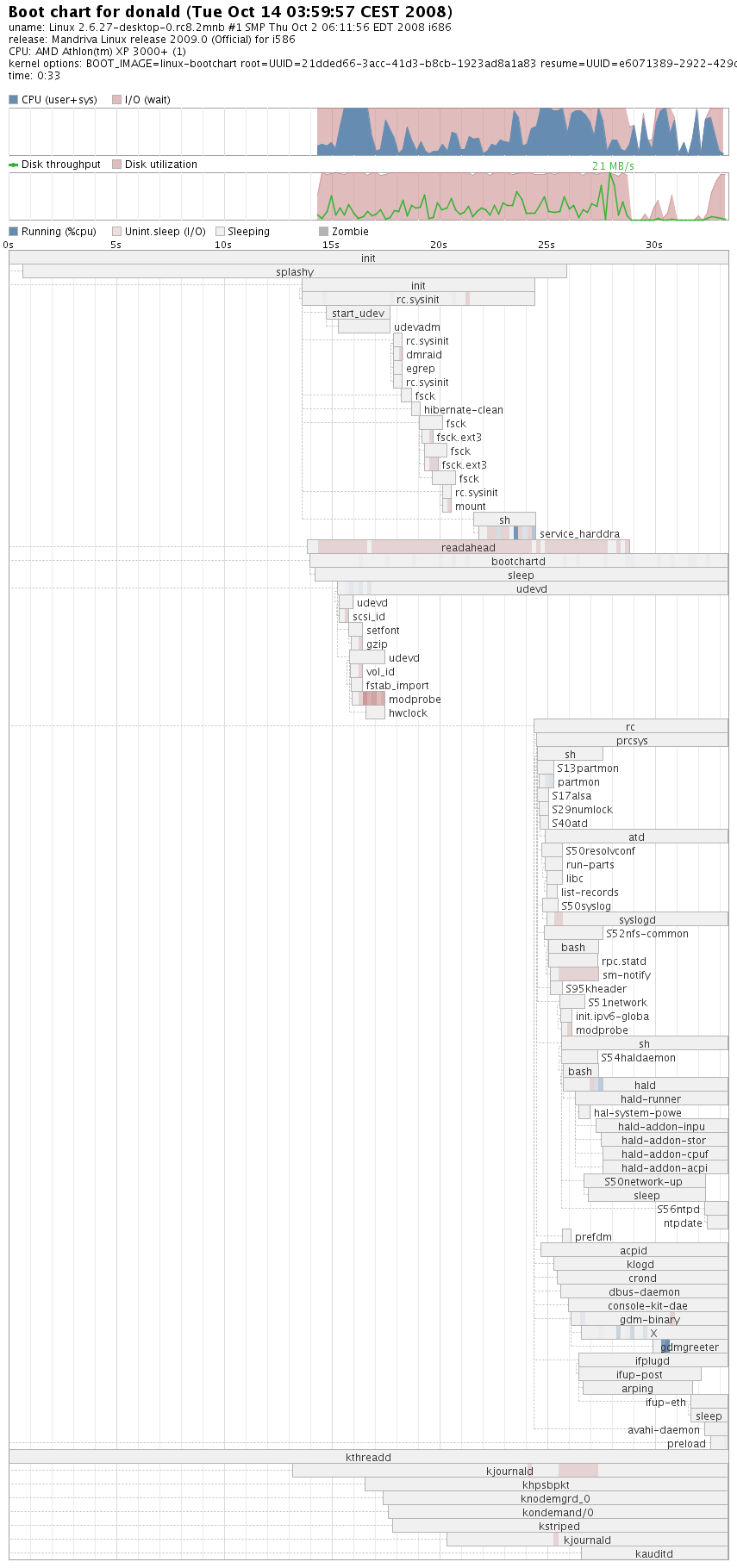Click the gray Zombie legend swatch

(x=323, y=232)
